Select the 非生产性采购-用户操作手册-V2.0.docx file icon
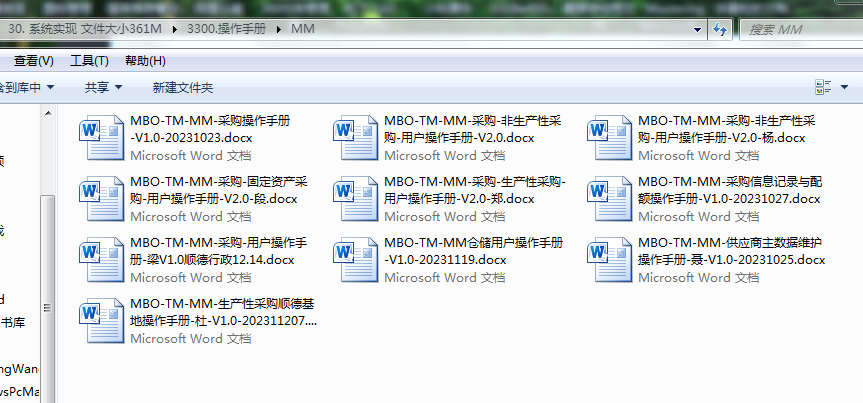This screenshot has width=863, height=403. click(356, 133)
